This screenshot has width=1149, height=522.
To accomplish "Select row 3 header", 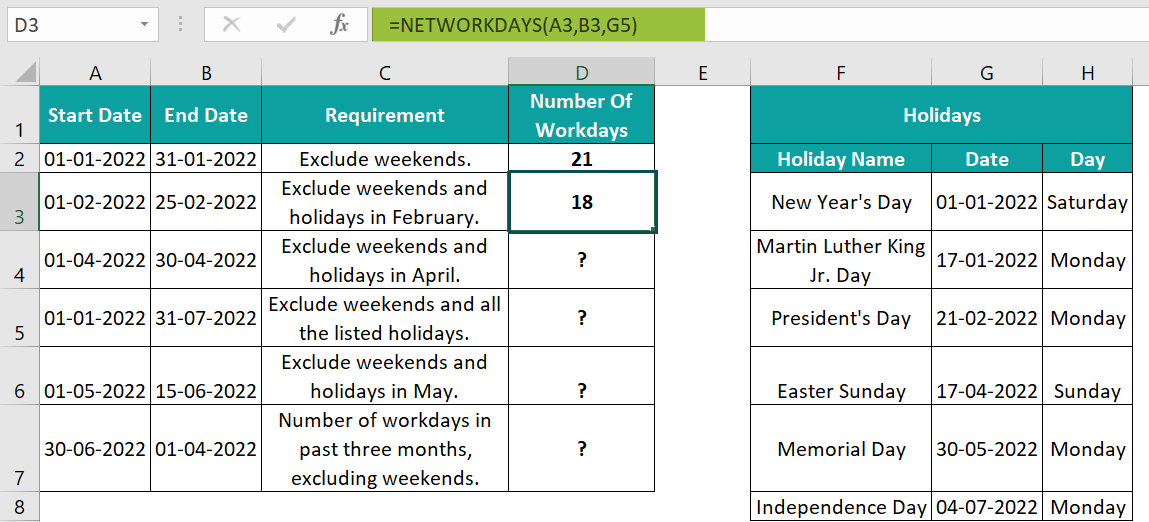I will pyautogui.click(x=20, y=202).
